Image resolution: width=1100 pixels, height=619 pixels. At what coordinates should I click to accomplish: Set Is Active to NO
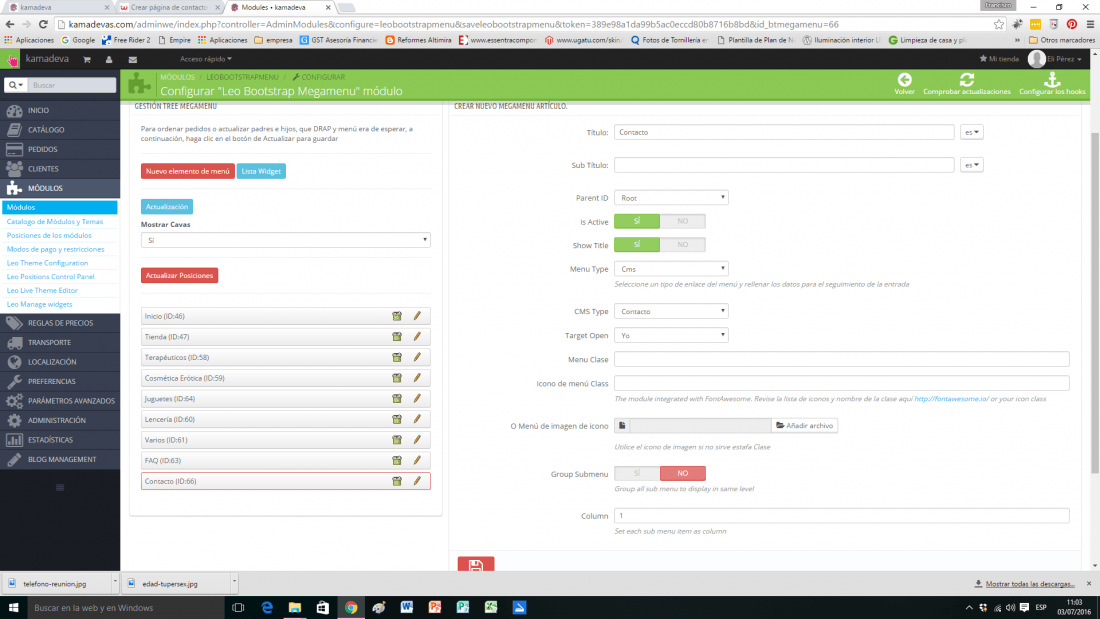point(683,221)
